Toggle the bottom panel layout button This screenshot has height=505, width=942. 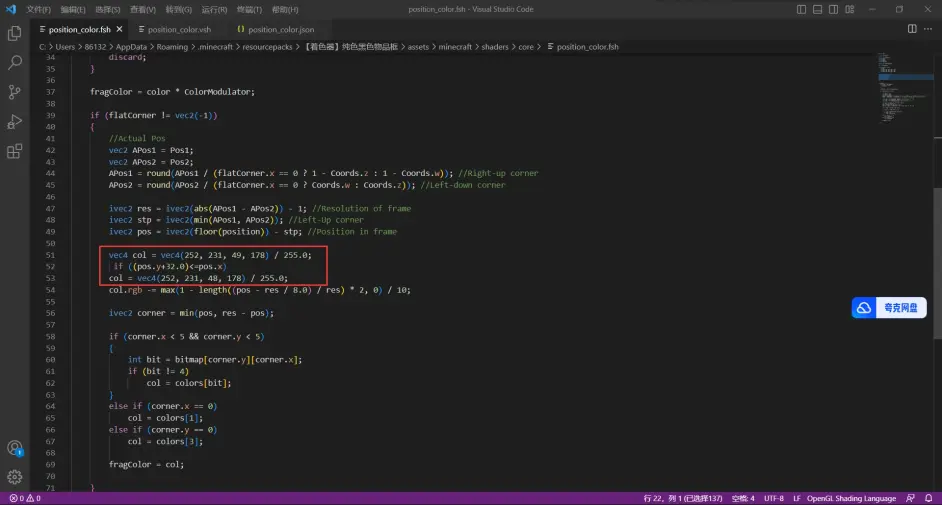click(819, 9)
